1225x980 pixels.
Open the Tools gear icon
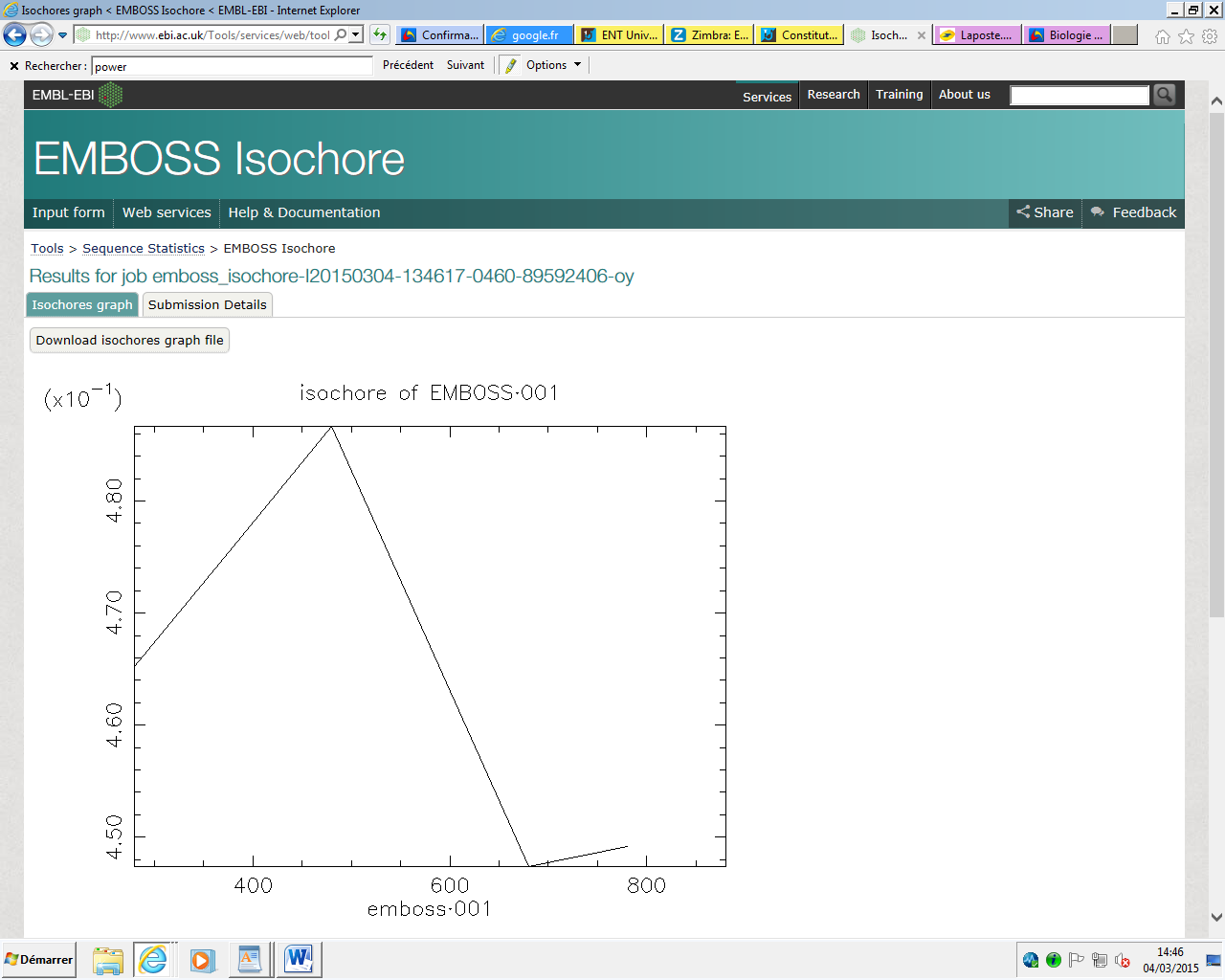tap(1210, 36)
